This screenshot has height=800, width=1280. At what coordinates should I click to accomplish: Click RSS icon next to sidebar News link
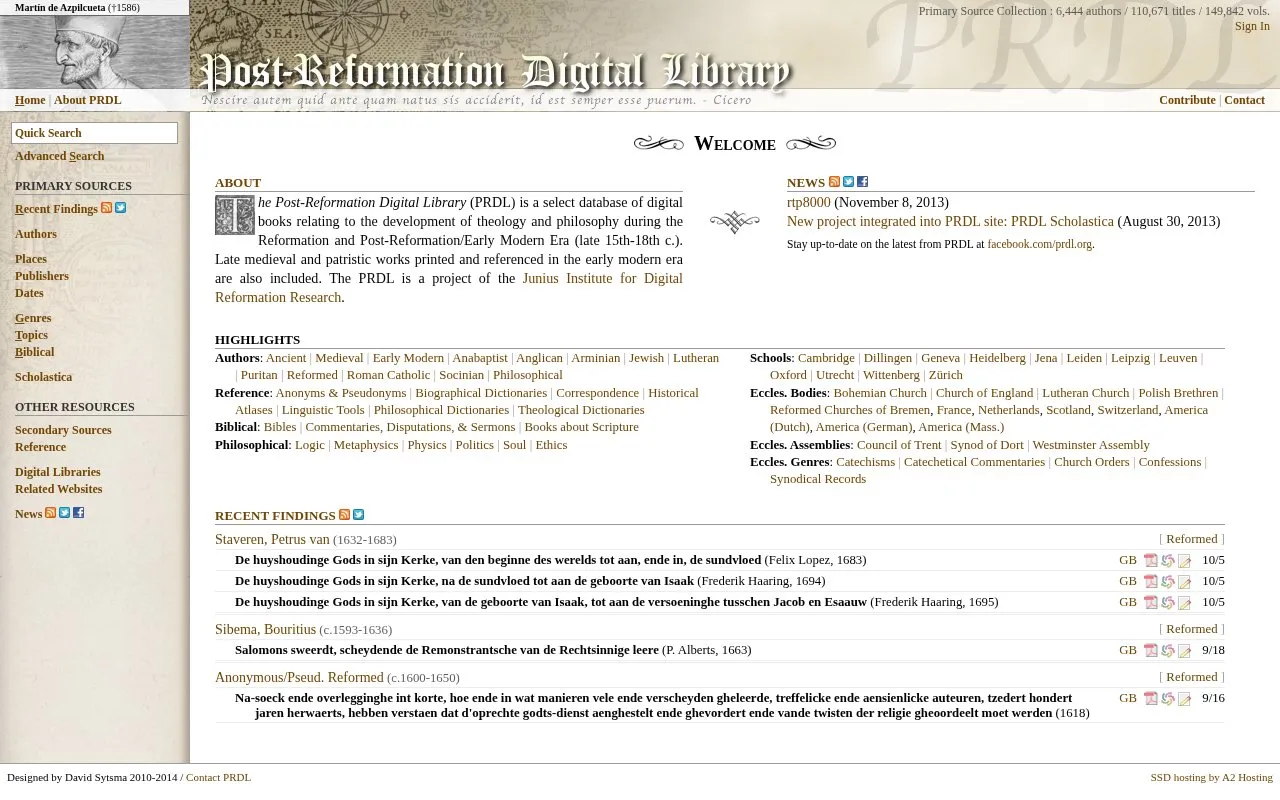[51, 513]
